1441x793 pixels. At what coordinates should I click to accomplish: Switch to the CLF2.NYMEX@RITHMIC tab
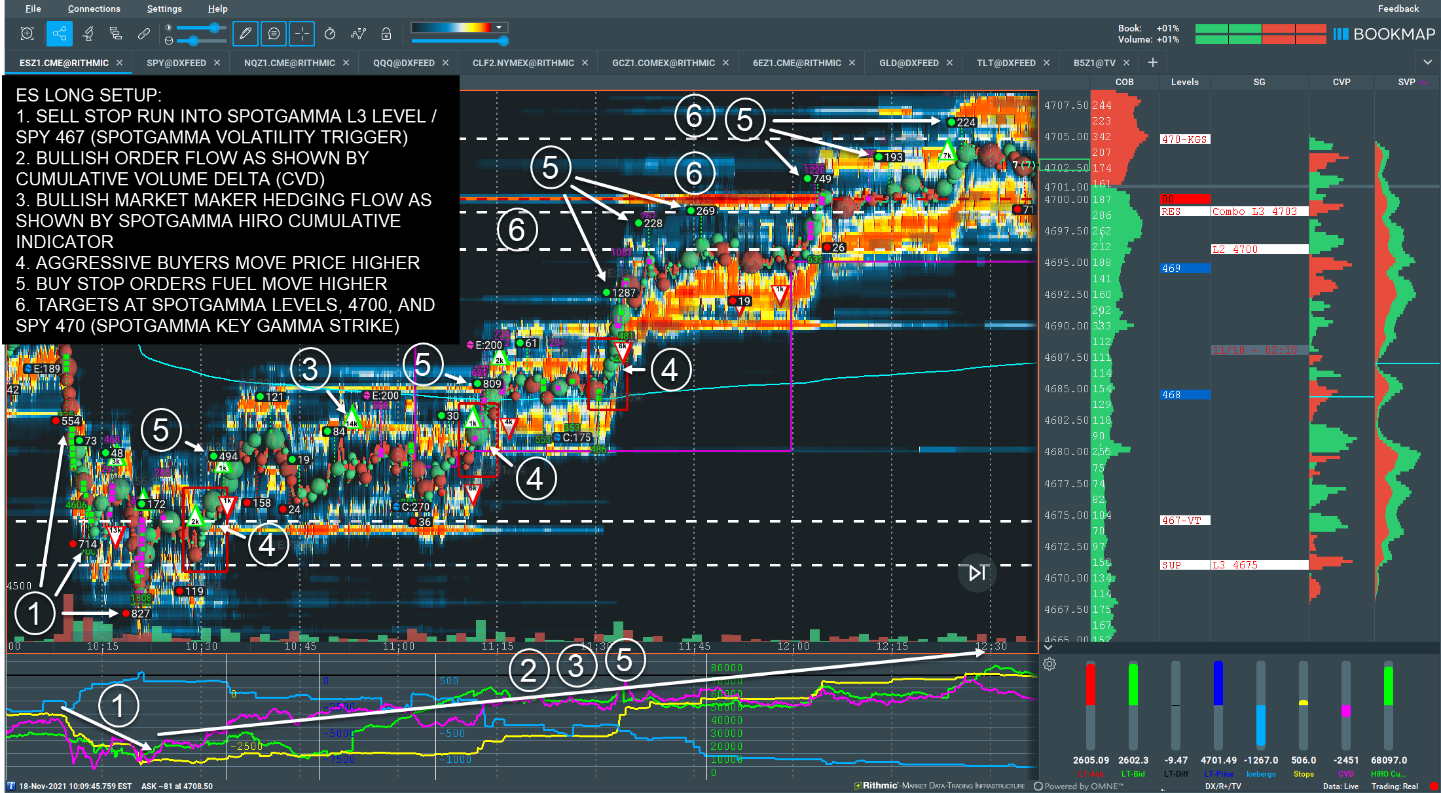tap(525, 63)
